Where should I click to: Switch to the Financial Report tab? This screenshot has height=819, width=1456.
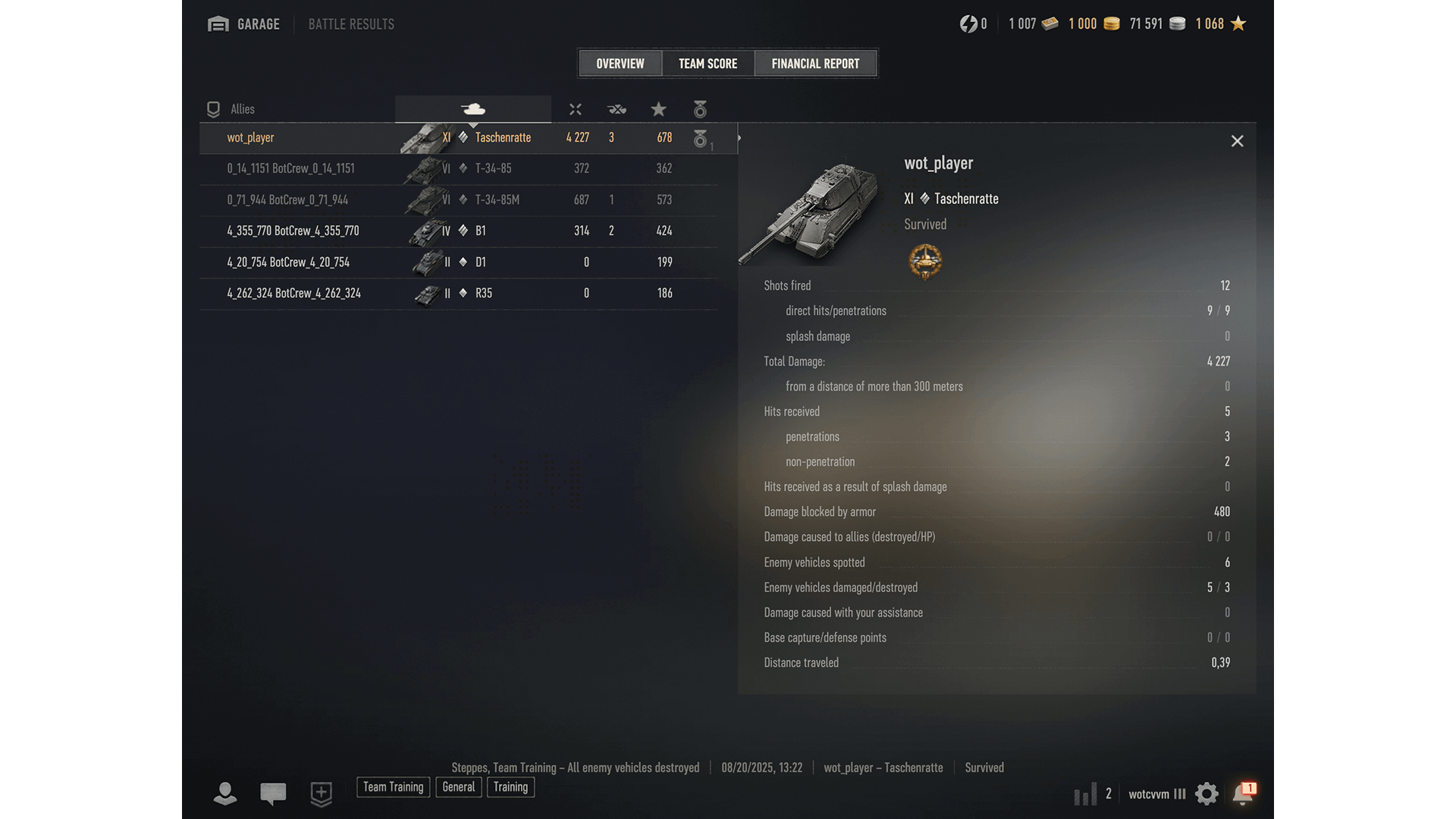pyautogui.click(x=816, y=64)
